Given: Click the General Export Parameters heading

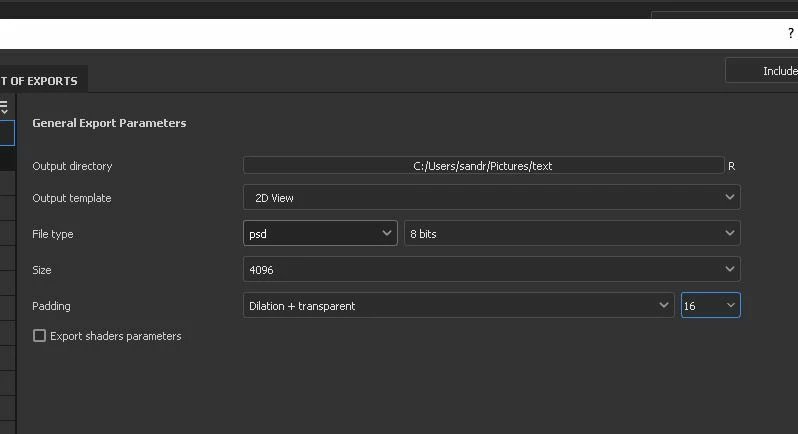Looking at the screenshot, I should (x=109, y=123).
